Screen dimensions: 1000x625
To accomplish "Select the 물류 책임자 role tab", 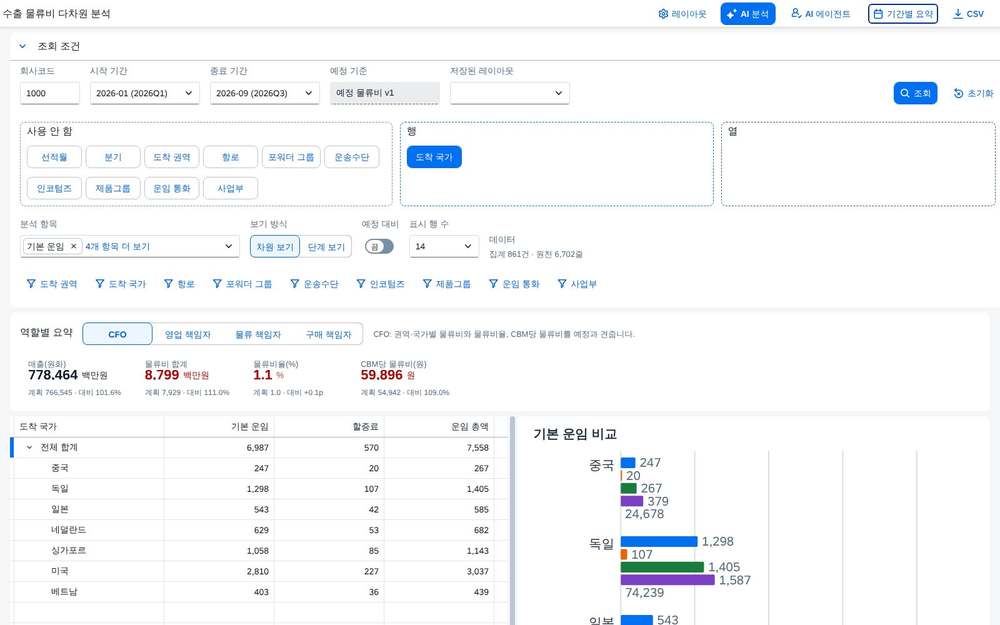I will [x=258, y=334].
